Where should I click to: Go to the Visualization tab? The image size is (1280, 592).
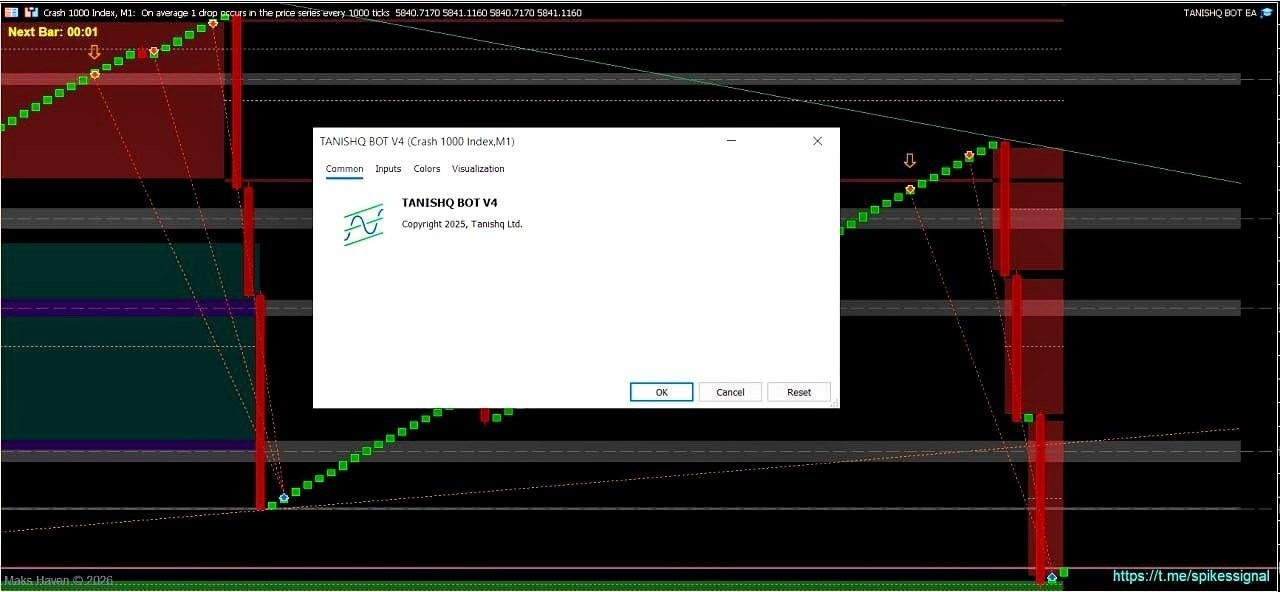tap(478, 169)
